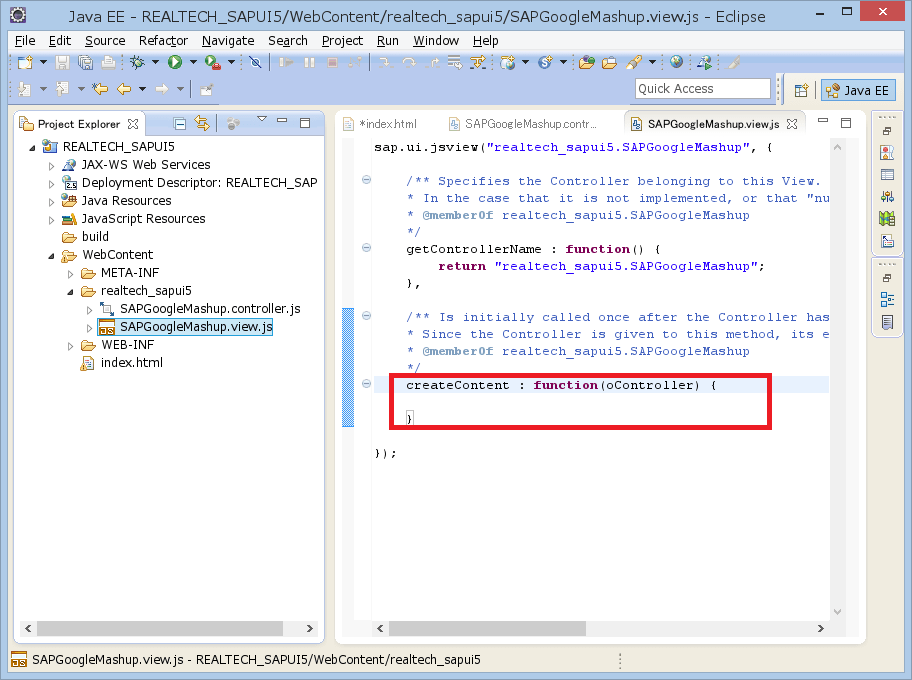Screen dimensions: 912x680
Task: Maximize the Project Explorer panel
Action: coord(305,123)
